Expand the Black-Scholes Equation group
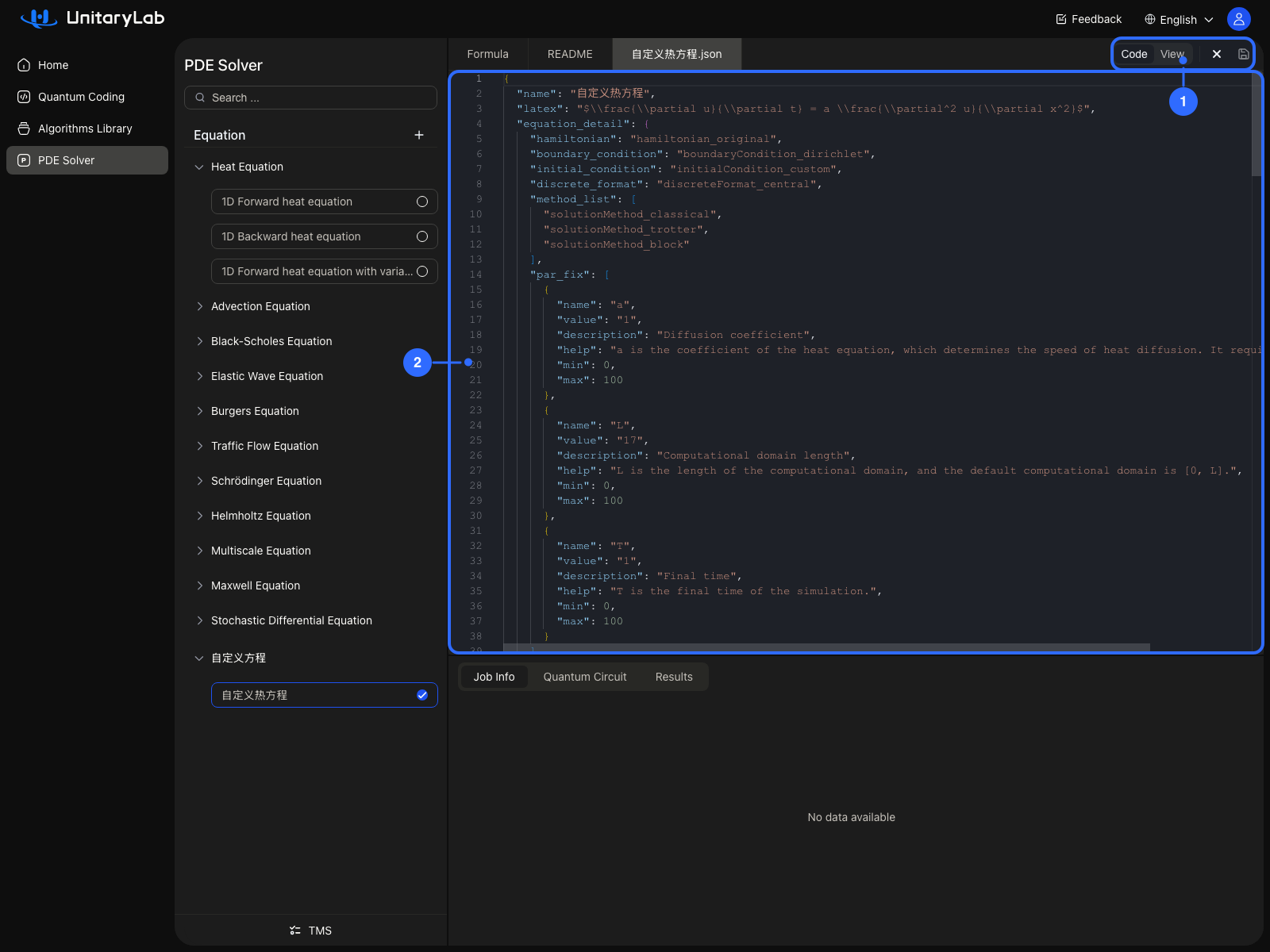 (199, 341)
